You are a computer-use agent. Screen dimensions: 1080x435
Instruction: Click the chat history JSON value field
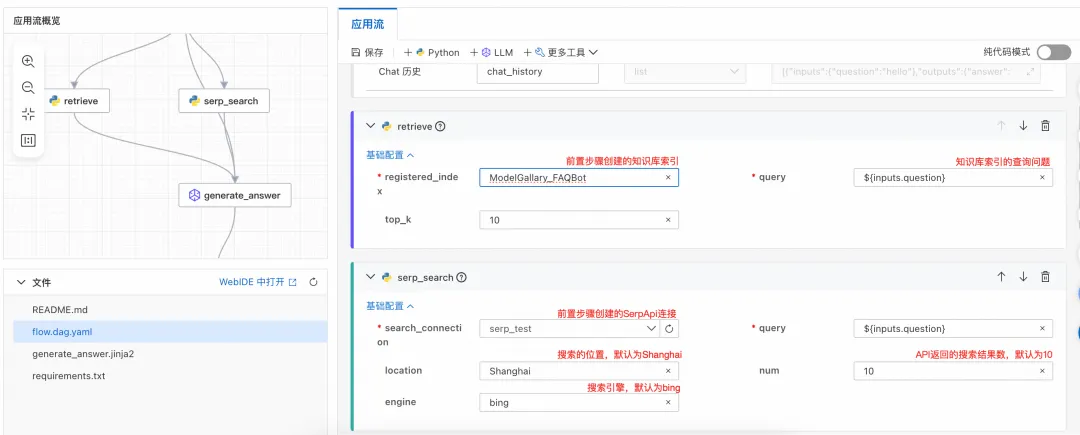[x=906, y=72]
